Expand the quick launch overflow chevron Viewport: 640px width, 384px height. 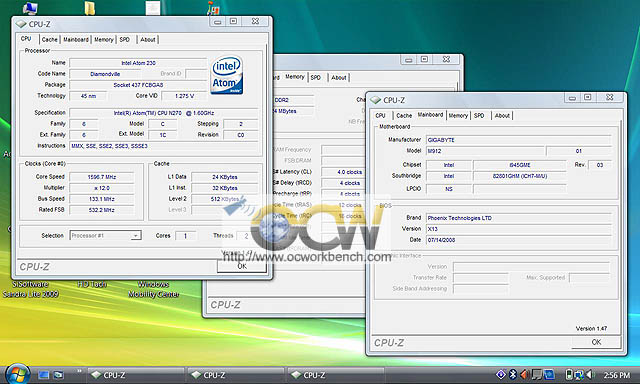(x=79, y=371)
